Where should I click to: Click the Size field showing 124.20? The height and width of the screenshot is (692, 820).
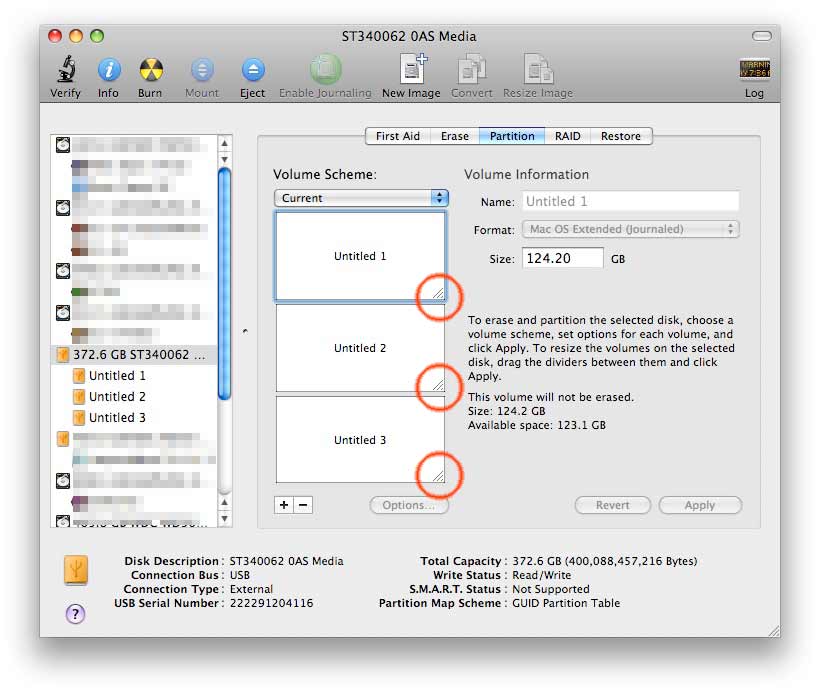(x=563, y=258)
